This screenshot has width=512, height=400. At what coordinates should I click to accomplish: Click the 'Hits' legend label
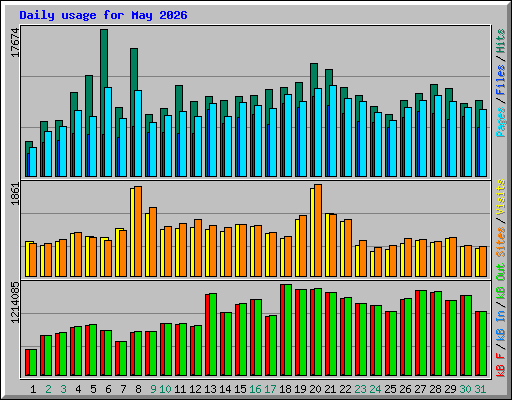[x=501, y=41]
